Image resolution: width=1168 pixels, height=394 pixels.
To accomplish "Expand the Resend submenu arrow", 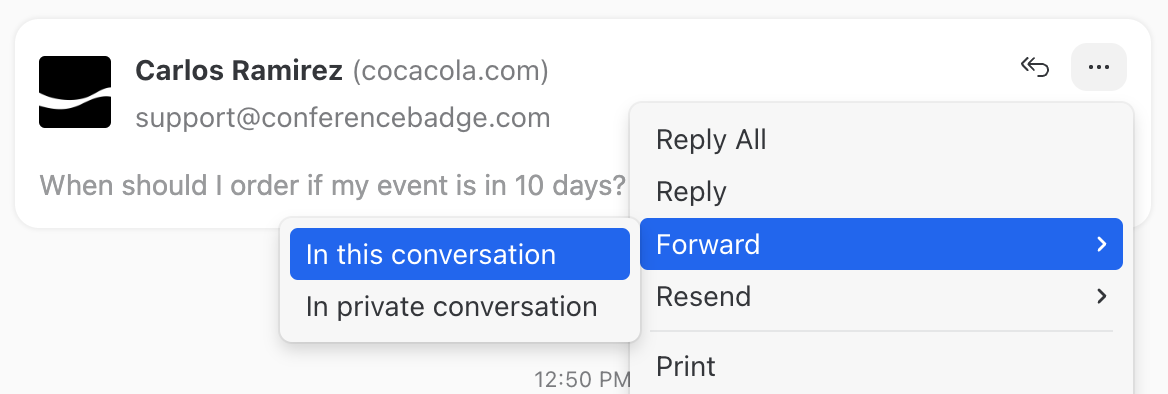I will pos(1102,296).
